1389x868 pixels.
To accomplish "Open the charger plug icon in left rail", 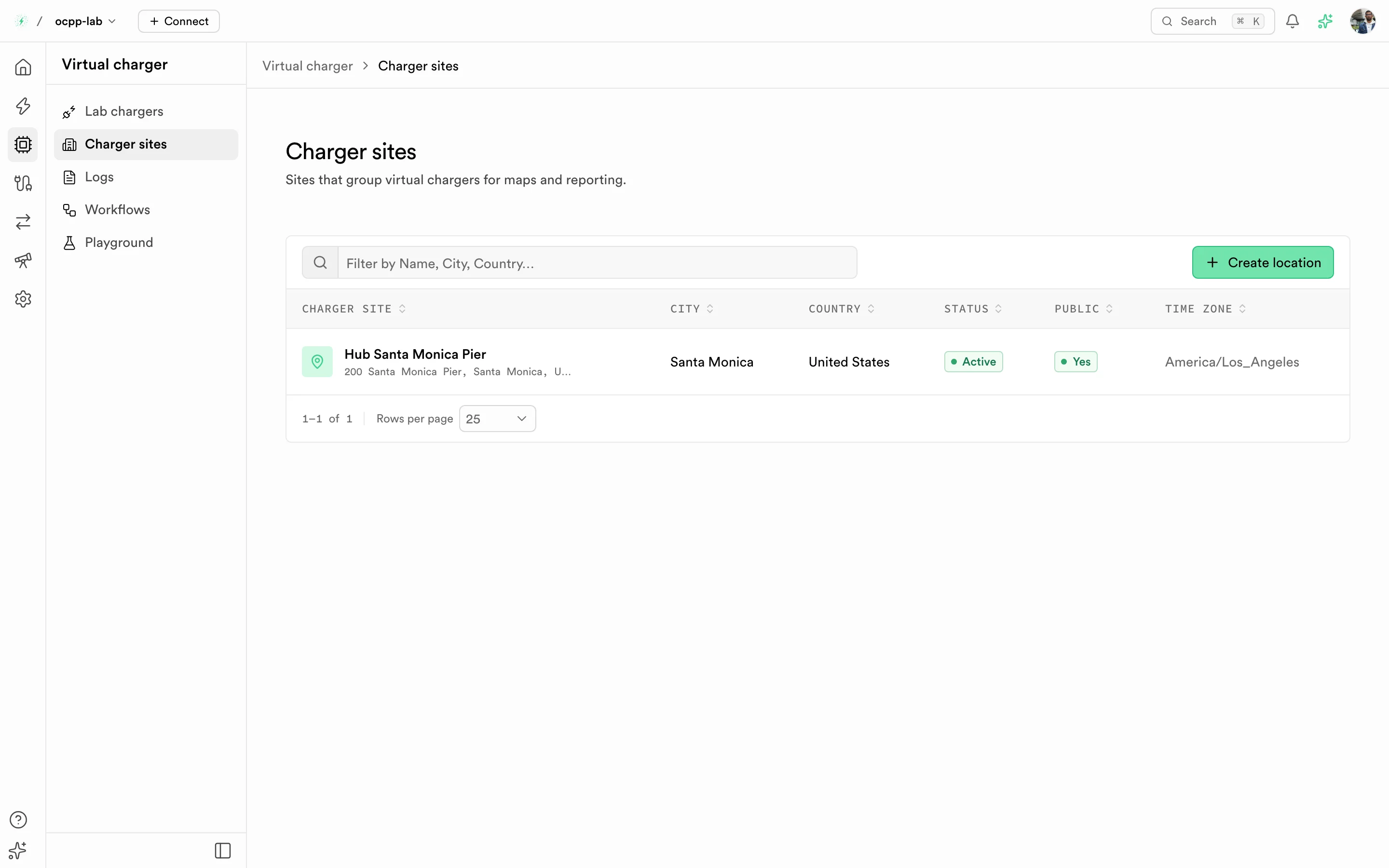I will tap(23, 183).
